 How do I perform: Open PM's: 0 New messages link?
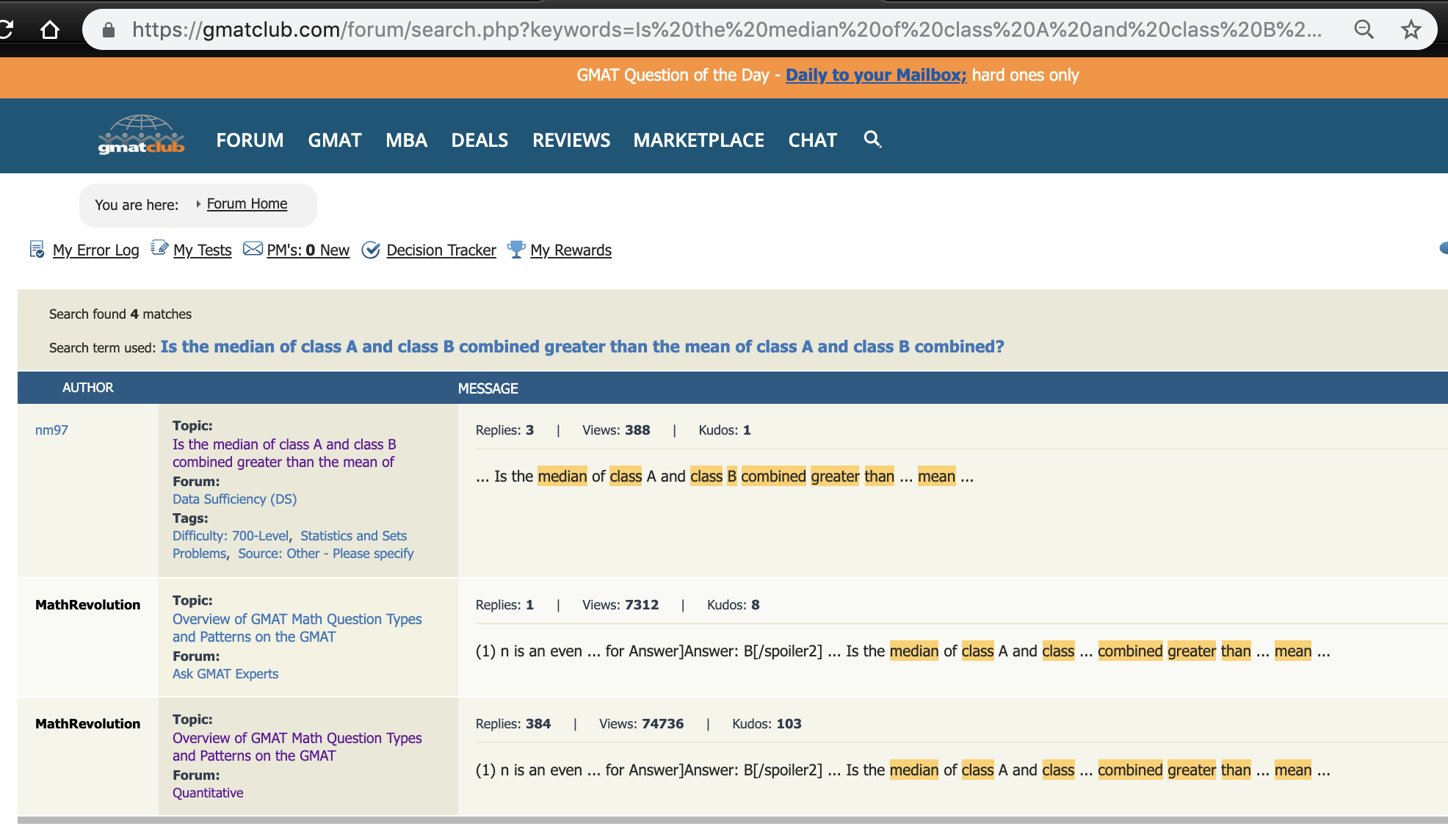[x=308, y=250]
